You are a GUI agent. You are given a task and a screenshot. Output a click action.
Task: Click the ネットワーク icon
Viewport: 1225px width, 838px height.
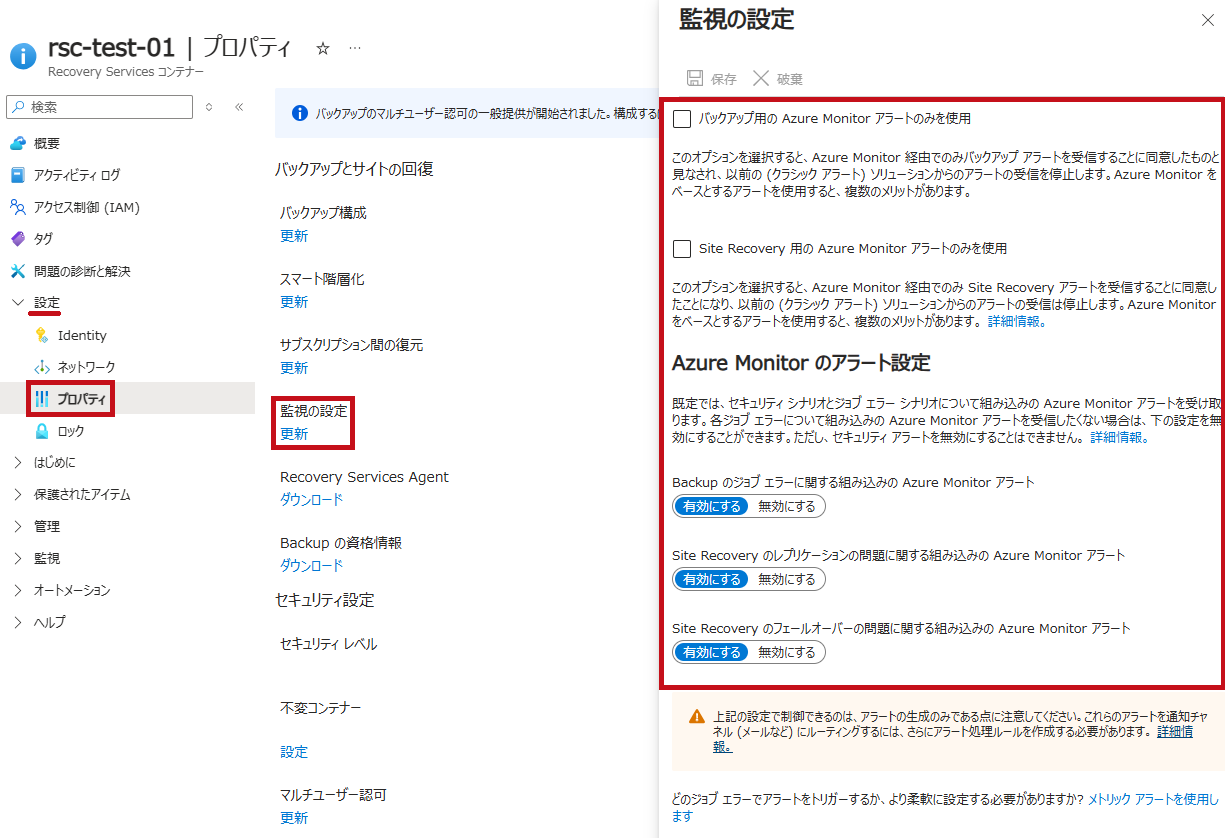click(41, 367)
